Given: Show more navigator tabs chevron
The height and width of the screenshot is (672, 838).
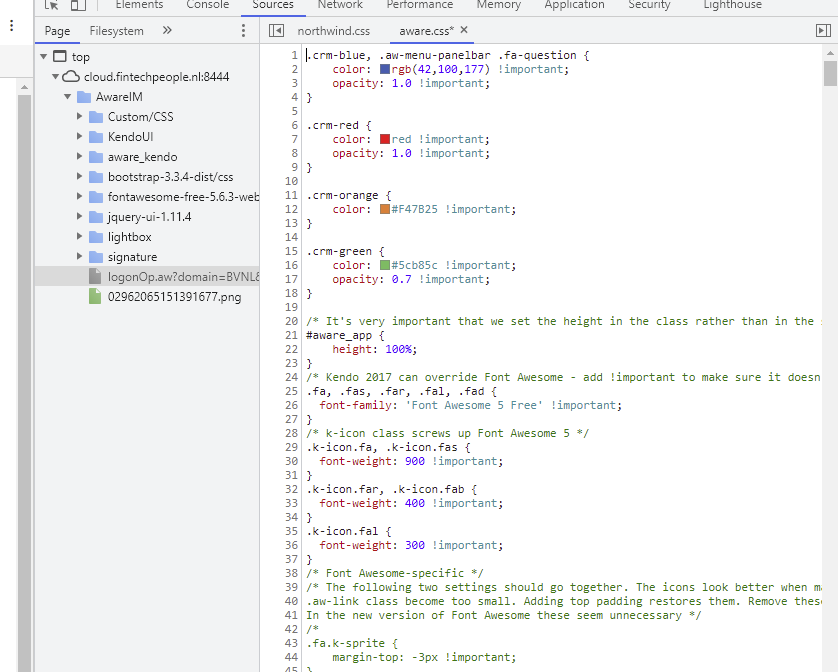Looking at the screenshot, I should click(167, 30).
